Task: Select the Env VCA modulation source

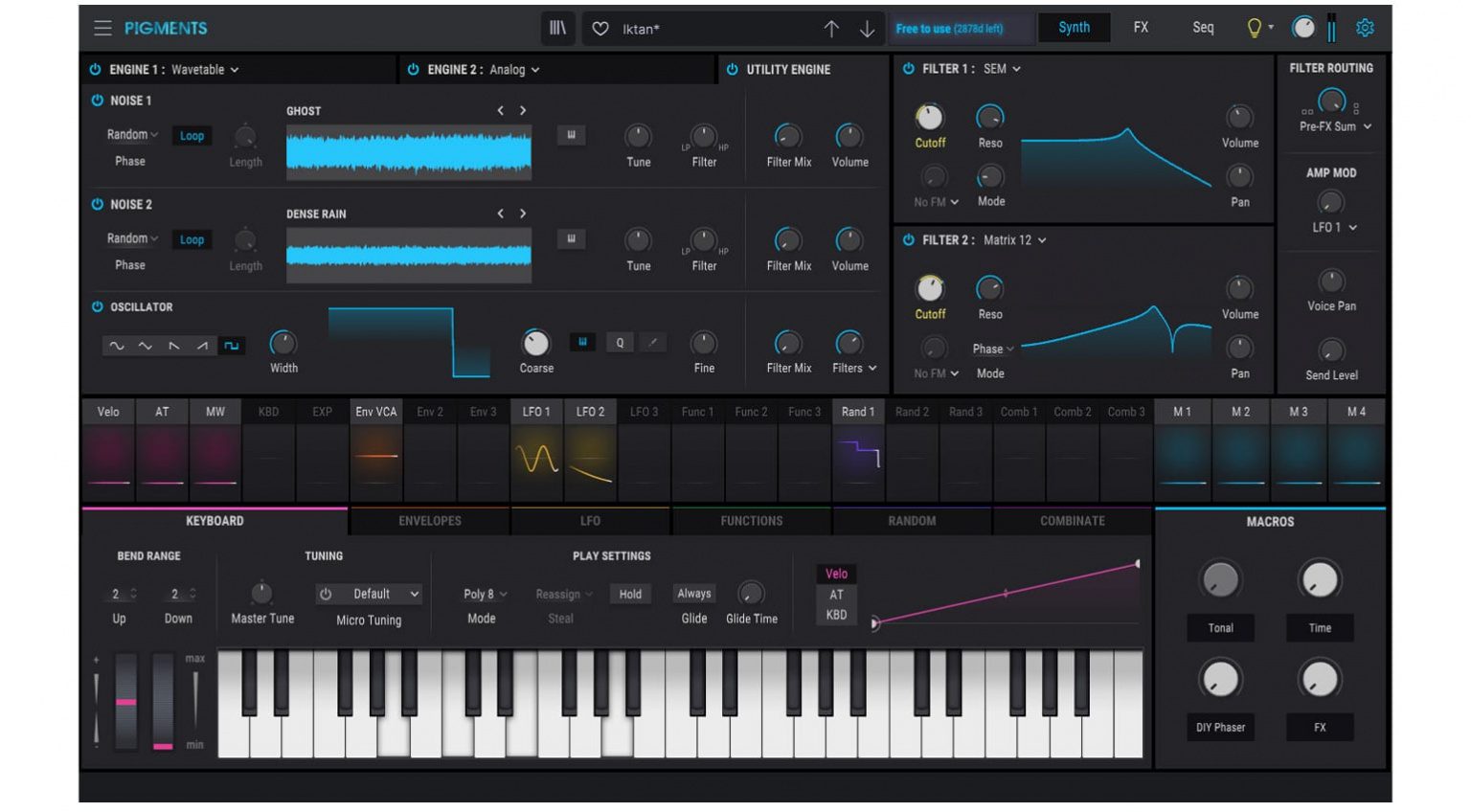Action: (375, 450)
